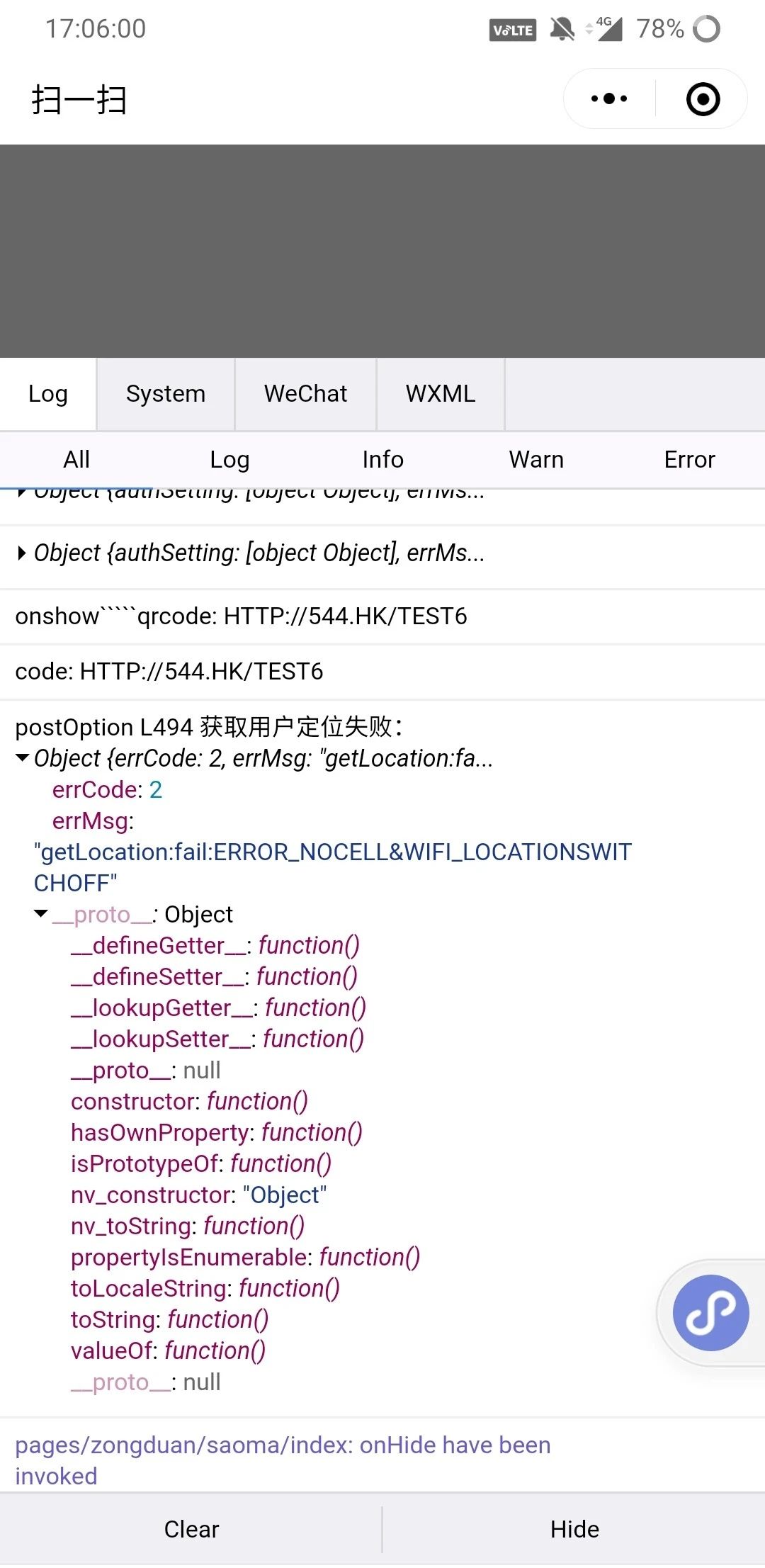Tap the 4G signal strength icon

(604, 28)
